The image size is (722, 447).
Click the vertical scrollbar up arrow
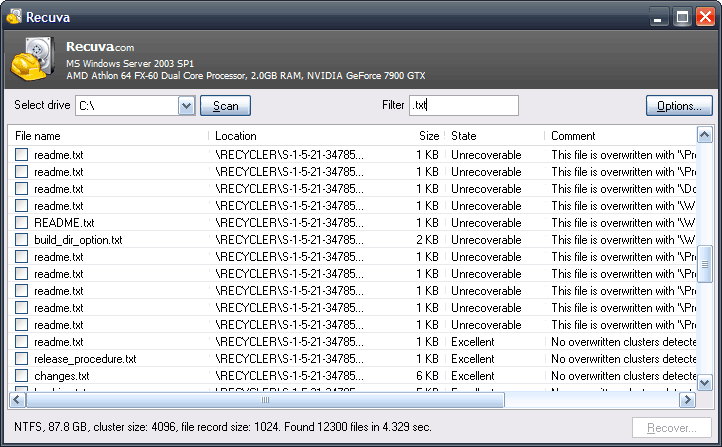704,136
